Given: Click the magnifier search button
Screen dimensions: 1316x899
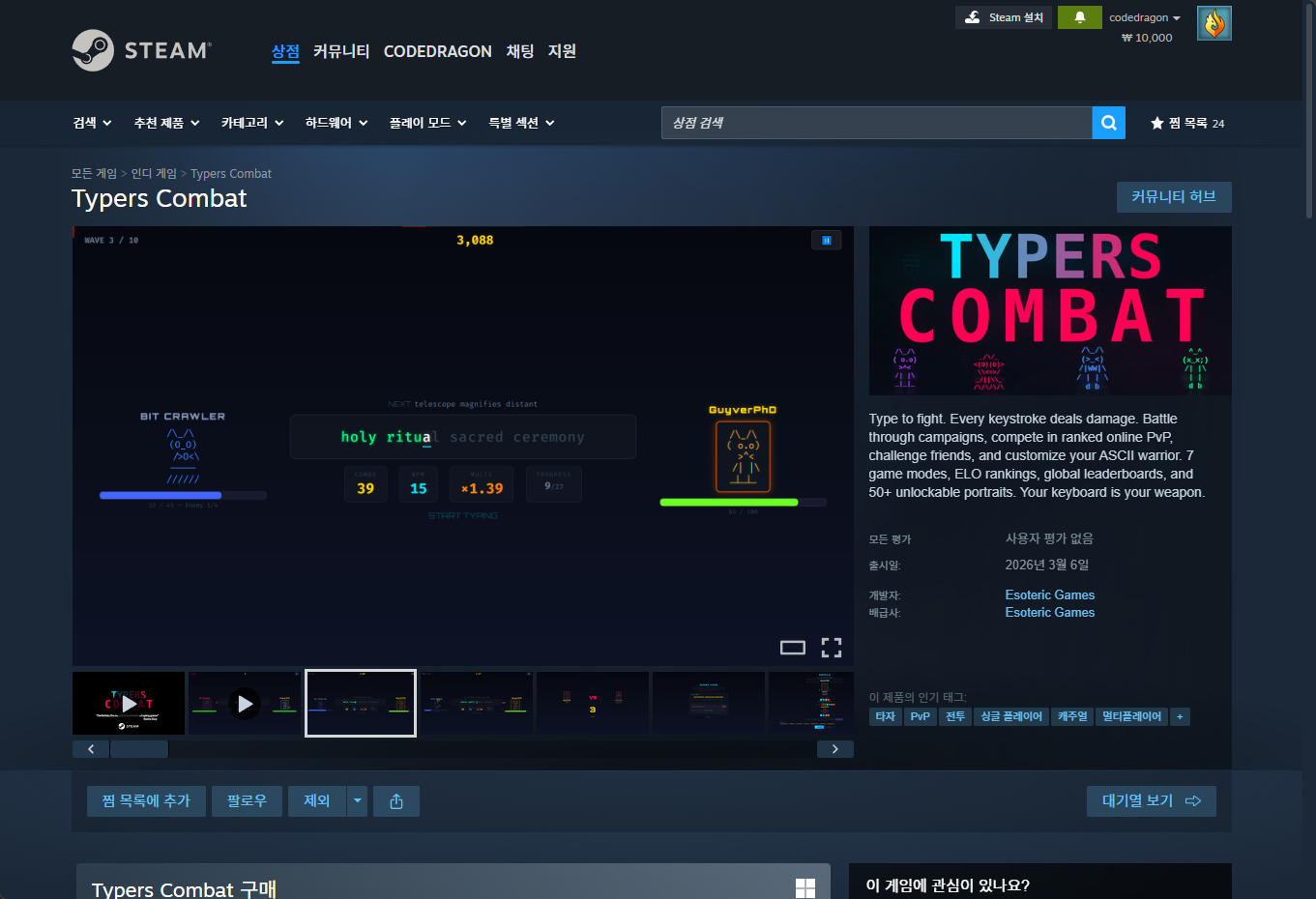Looking at the screenshot, I should pos(1109,123).
